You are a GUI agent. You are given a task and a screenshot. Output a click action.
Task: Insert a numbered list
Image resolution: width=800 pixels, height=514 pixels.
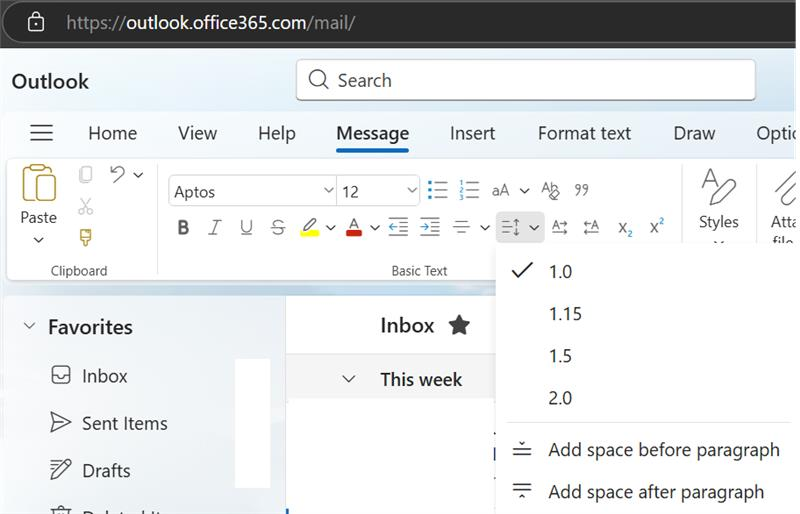pyautogui.click(x=468, y=190)
